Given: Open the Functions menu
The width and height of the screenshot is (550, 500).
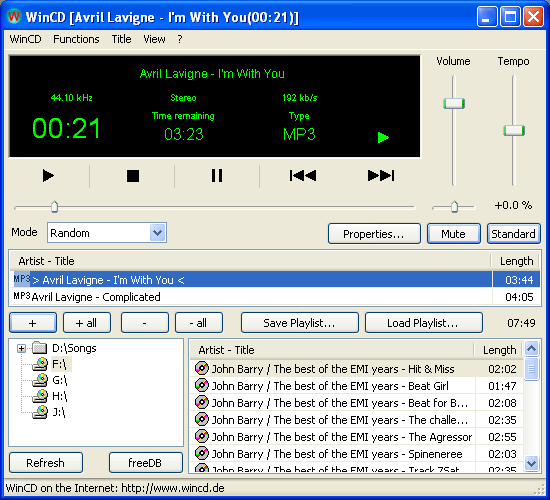Looking at the screenshot, I should [x=76, y=39].
